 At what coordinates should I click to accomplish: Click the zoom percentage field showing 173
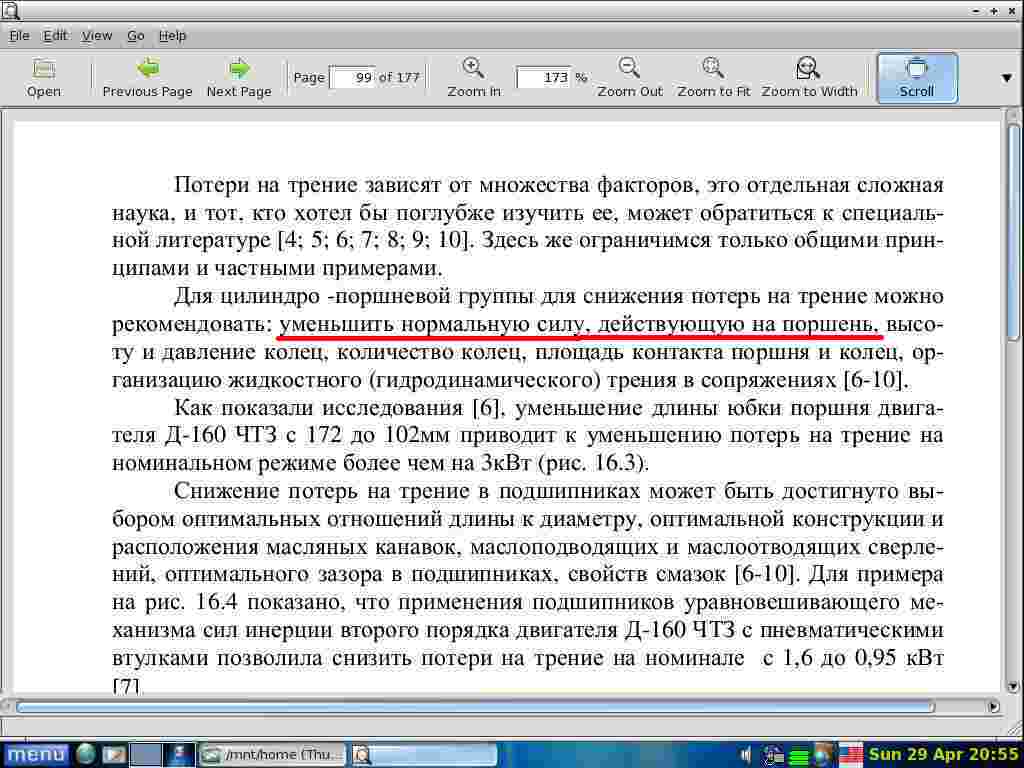click(543, 78)
